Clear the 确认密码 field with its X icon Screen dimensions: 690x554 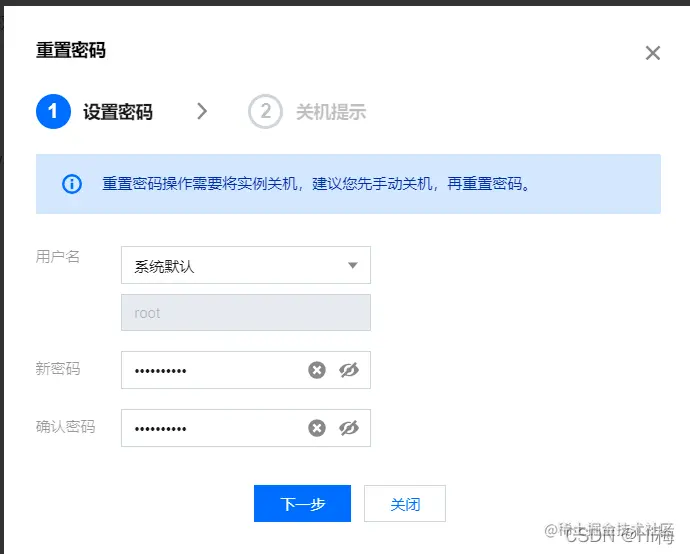point(317,428)
